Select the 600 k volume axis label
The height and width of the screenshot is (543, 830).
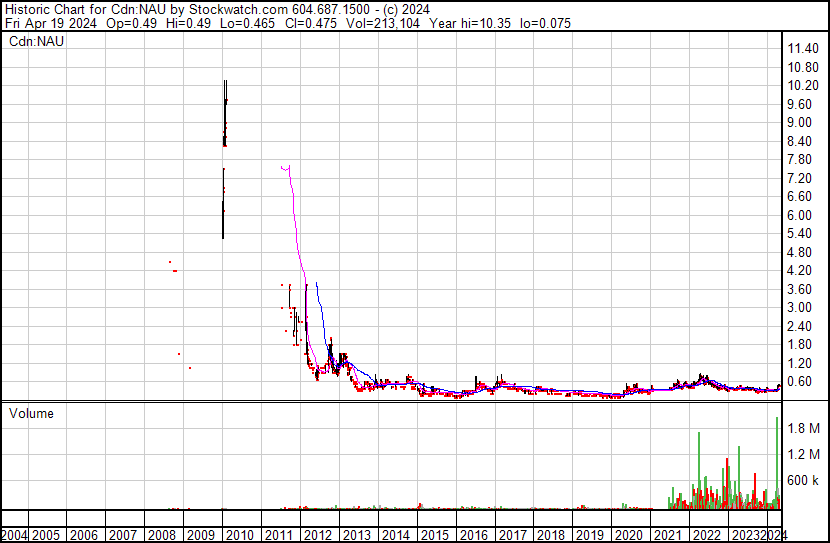pos(805,481)
